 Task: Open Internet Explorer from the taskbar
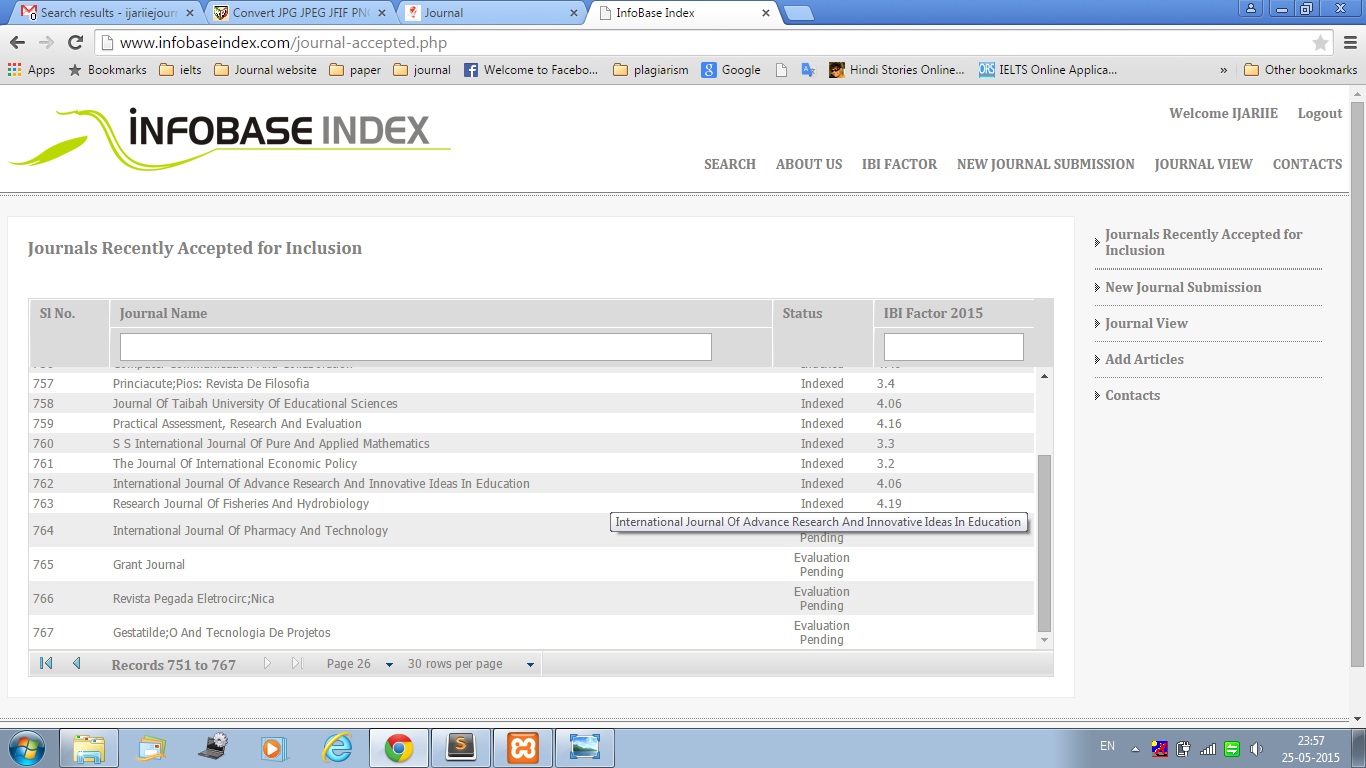pos(337,748)
